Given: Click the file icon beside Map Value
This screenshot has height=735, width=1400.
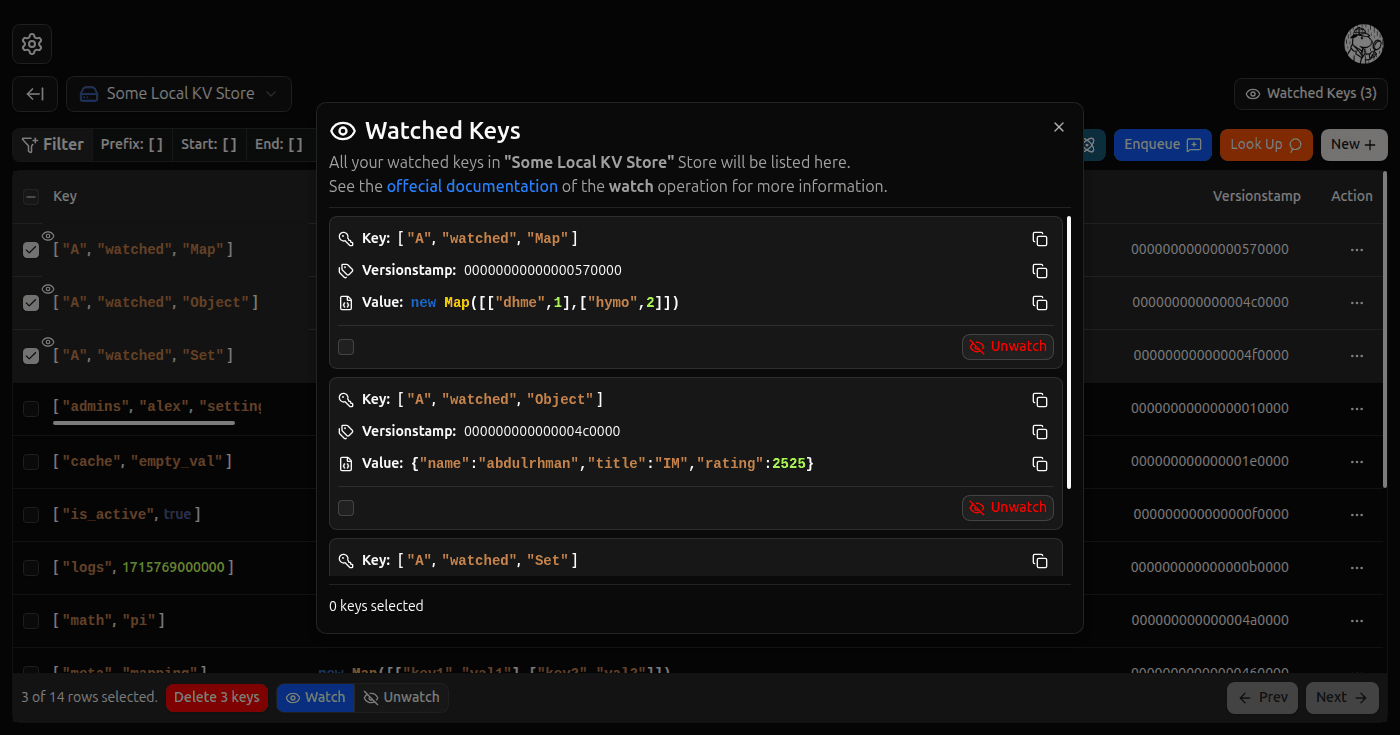Looking at the screenshot, I should point(346,303).
